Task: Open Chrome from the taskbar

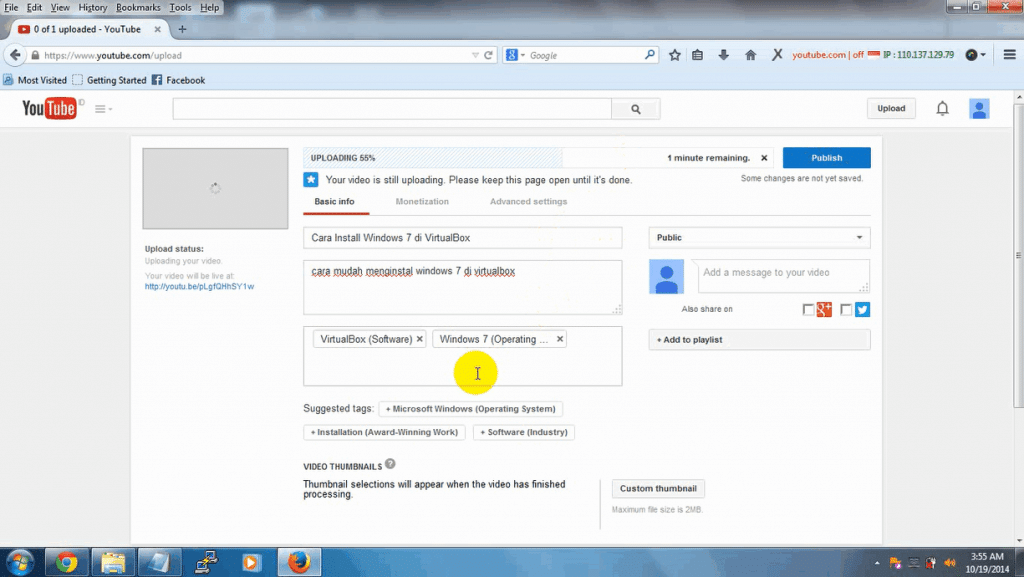Action: pyautogui.click(x=66, y=562)
